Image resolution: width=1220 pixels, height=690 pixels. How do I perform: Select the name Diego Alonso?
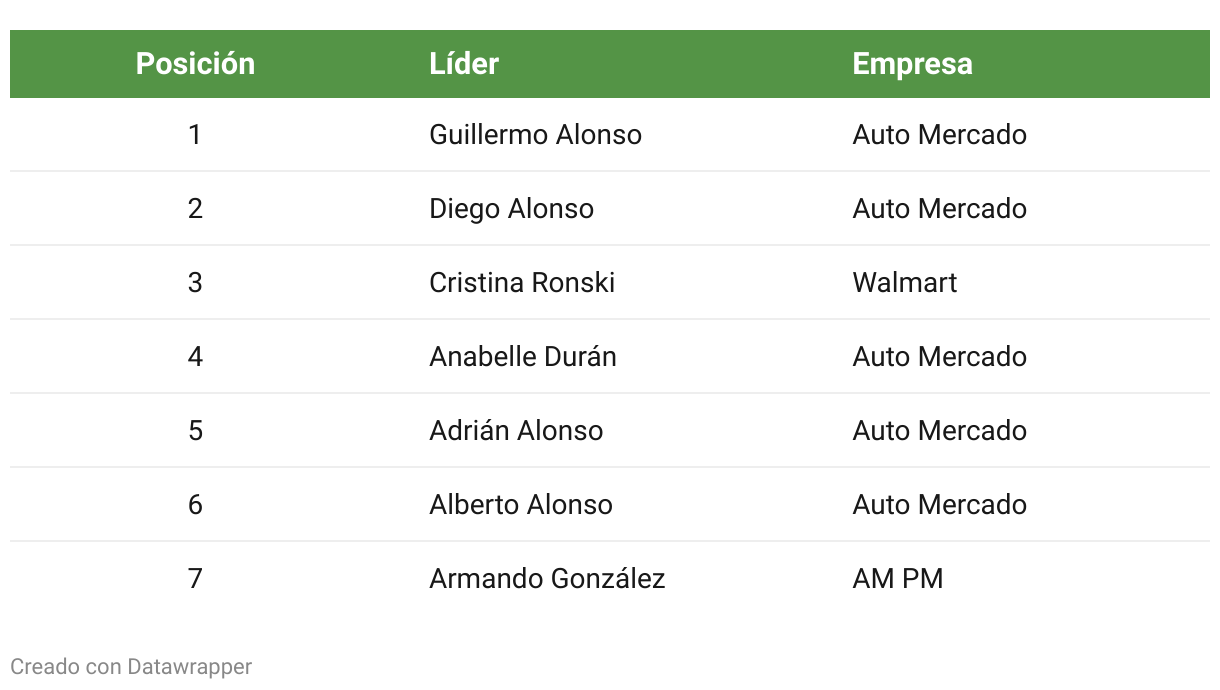point(511,209)
